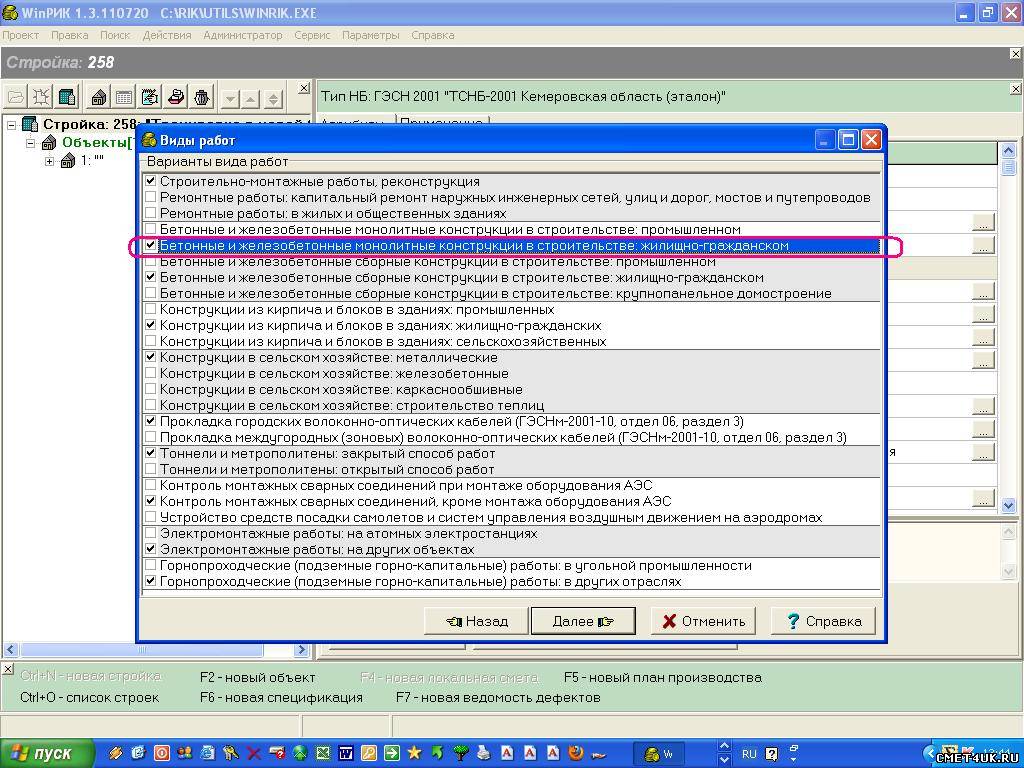Click left tree panel scroll-left arrow
This screenshot has height=768, width=1024.
pos(10,650)
